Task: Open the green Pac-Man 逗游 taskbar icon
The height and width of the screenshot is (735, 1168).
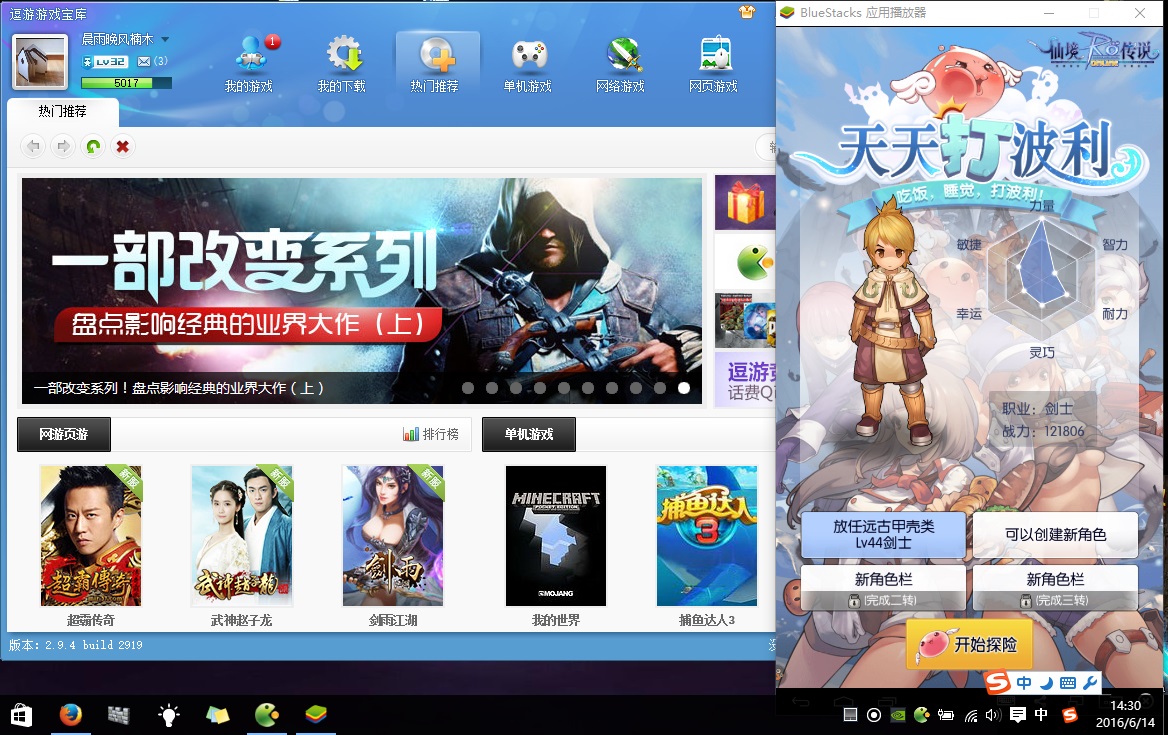Action: (267, 716)
